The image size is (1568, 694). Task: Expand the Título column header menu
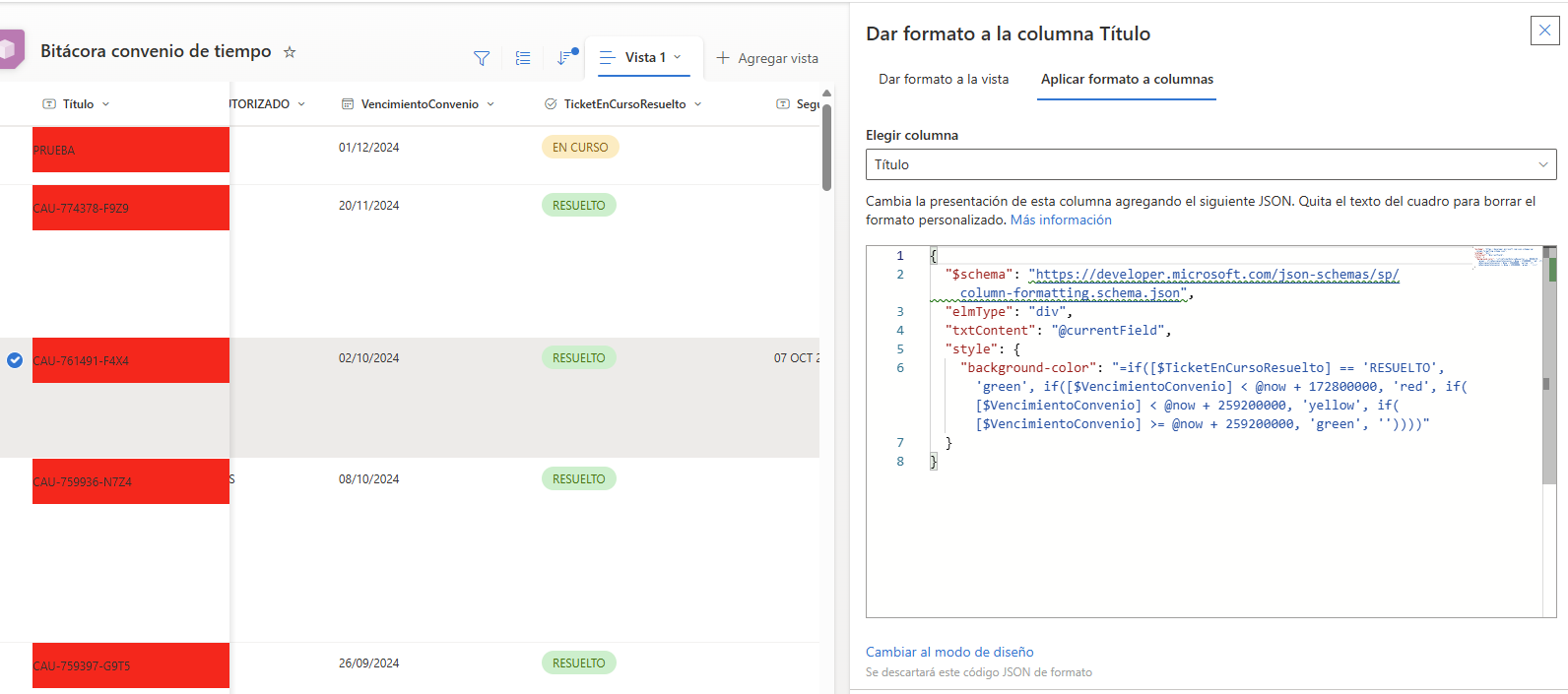point(105,104)
